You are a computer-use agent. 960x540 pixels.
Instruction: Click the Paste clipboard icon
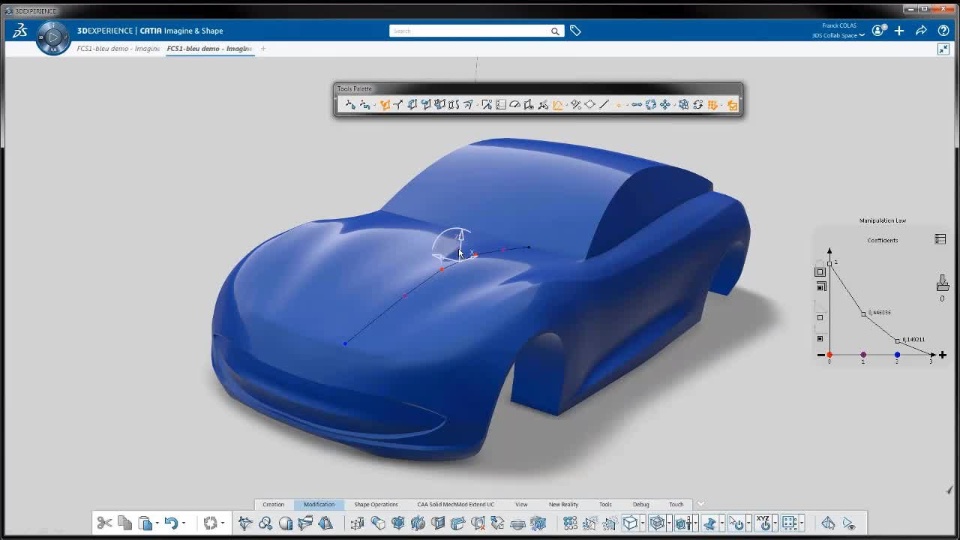[145, 523]
